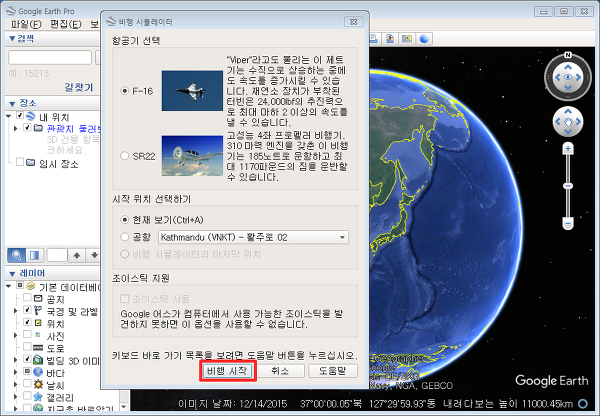This screenshot has height=416, width=600.
Task: Click the North N compass indicator
Action: (568, 55)
